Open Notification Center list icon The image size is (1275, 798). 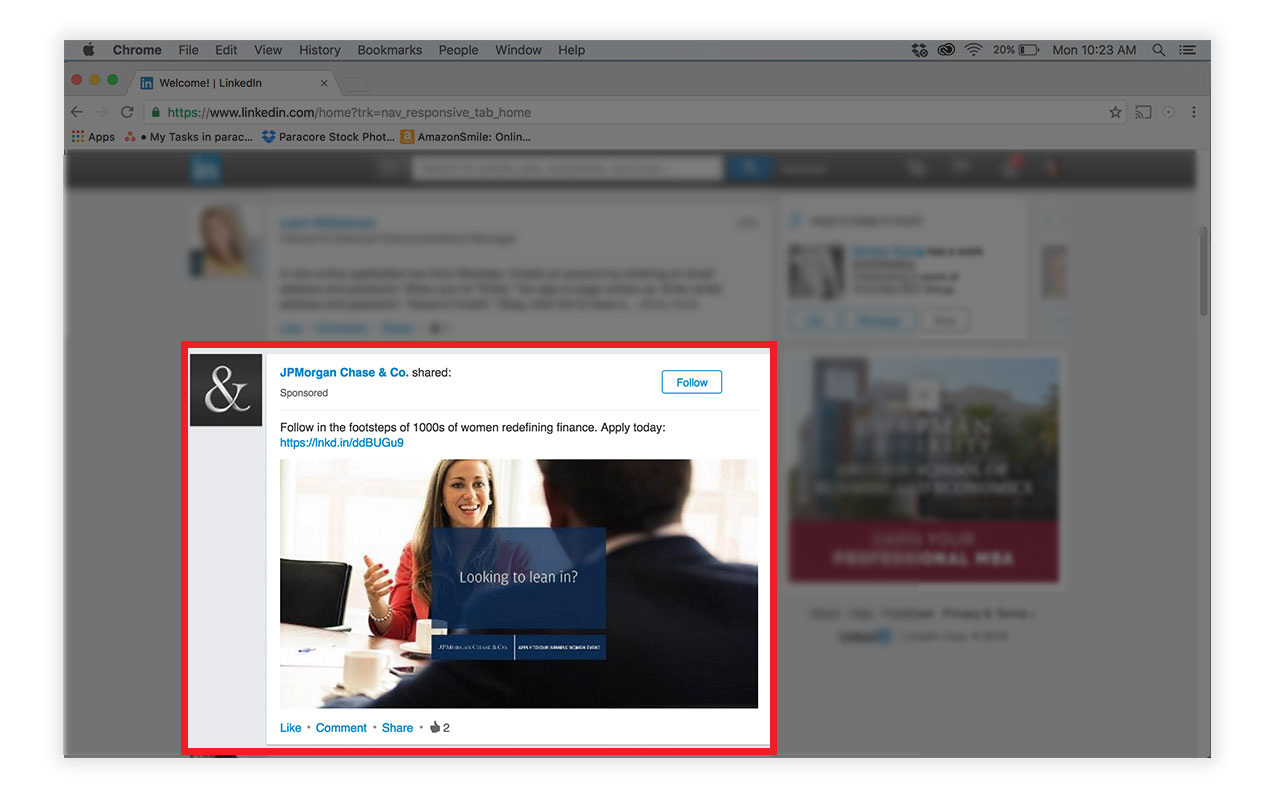coord(1187,50)
